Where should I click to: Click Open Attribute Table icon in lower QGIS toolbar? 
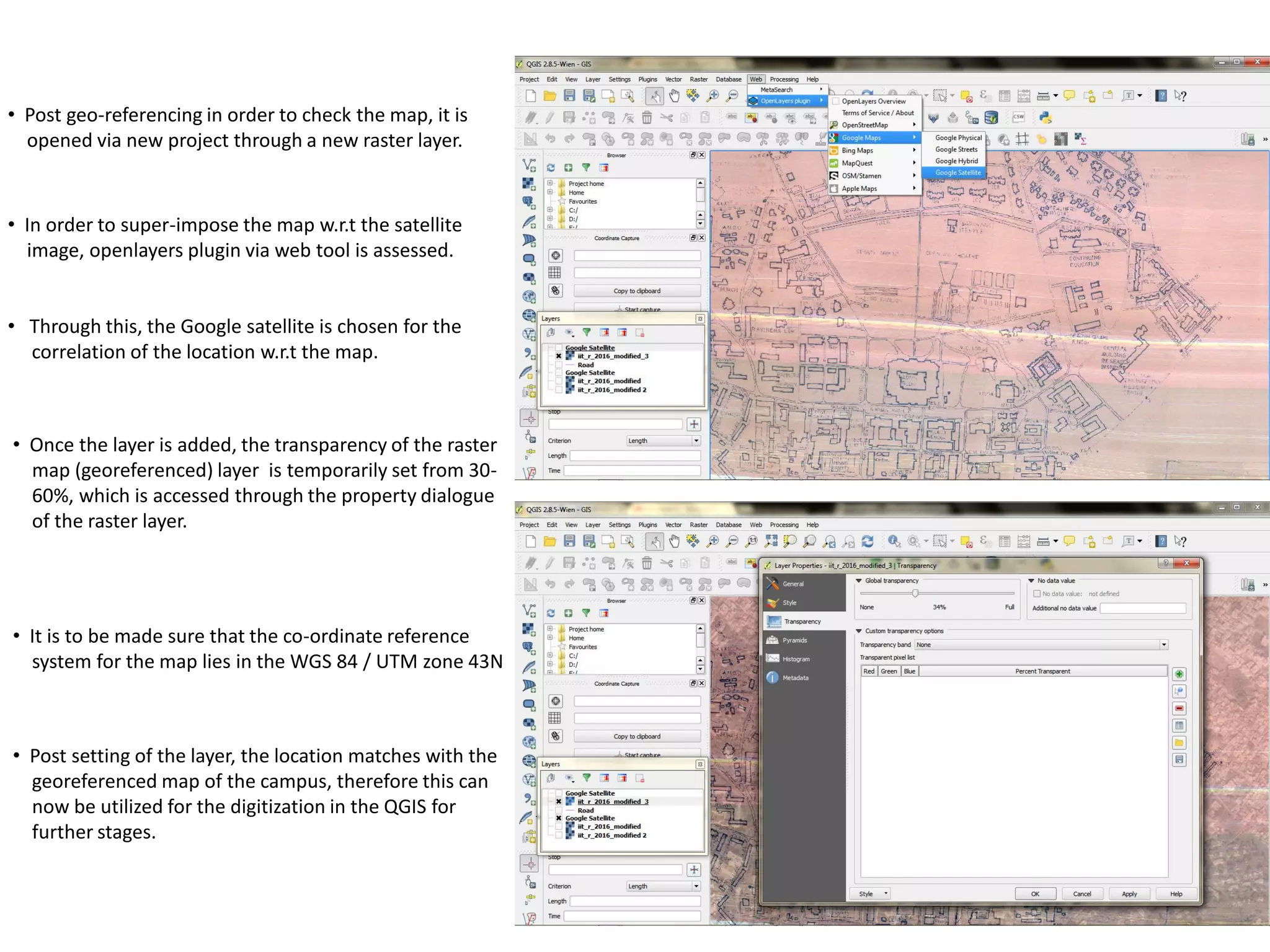pyautogui.click(x=1005, y=541)
